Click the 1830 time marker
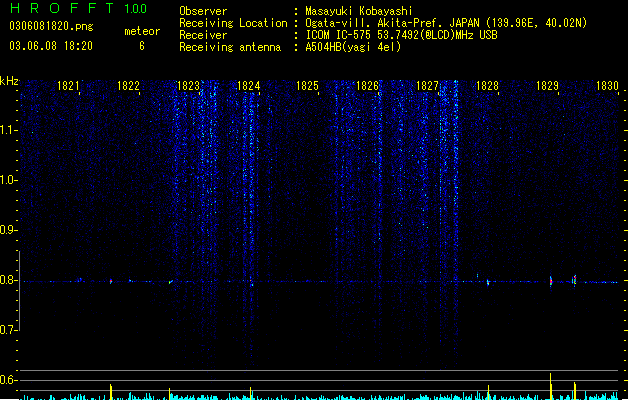Image resolution: width=629 pixels, height=400 pixels. (607, 86)
